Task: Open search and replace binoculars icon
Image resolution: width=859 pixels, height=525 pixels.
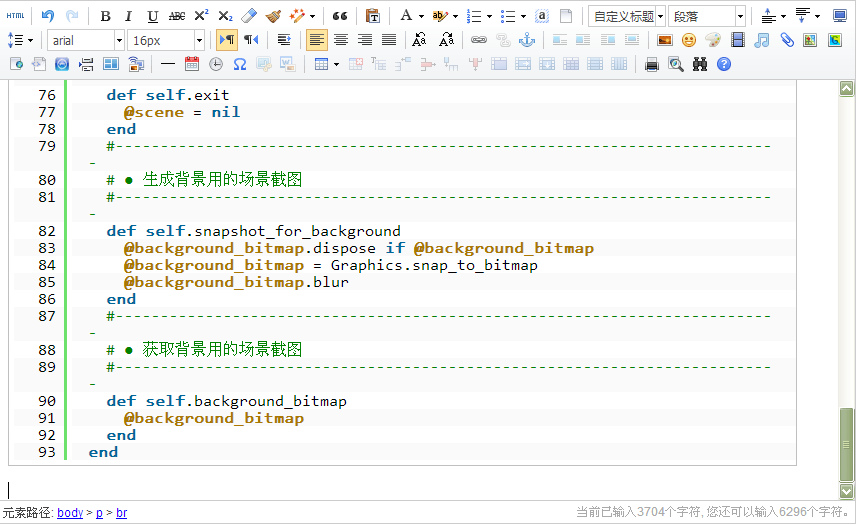Action: (x=700, y=64)
